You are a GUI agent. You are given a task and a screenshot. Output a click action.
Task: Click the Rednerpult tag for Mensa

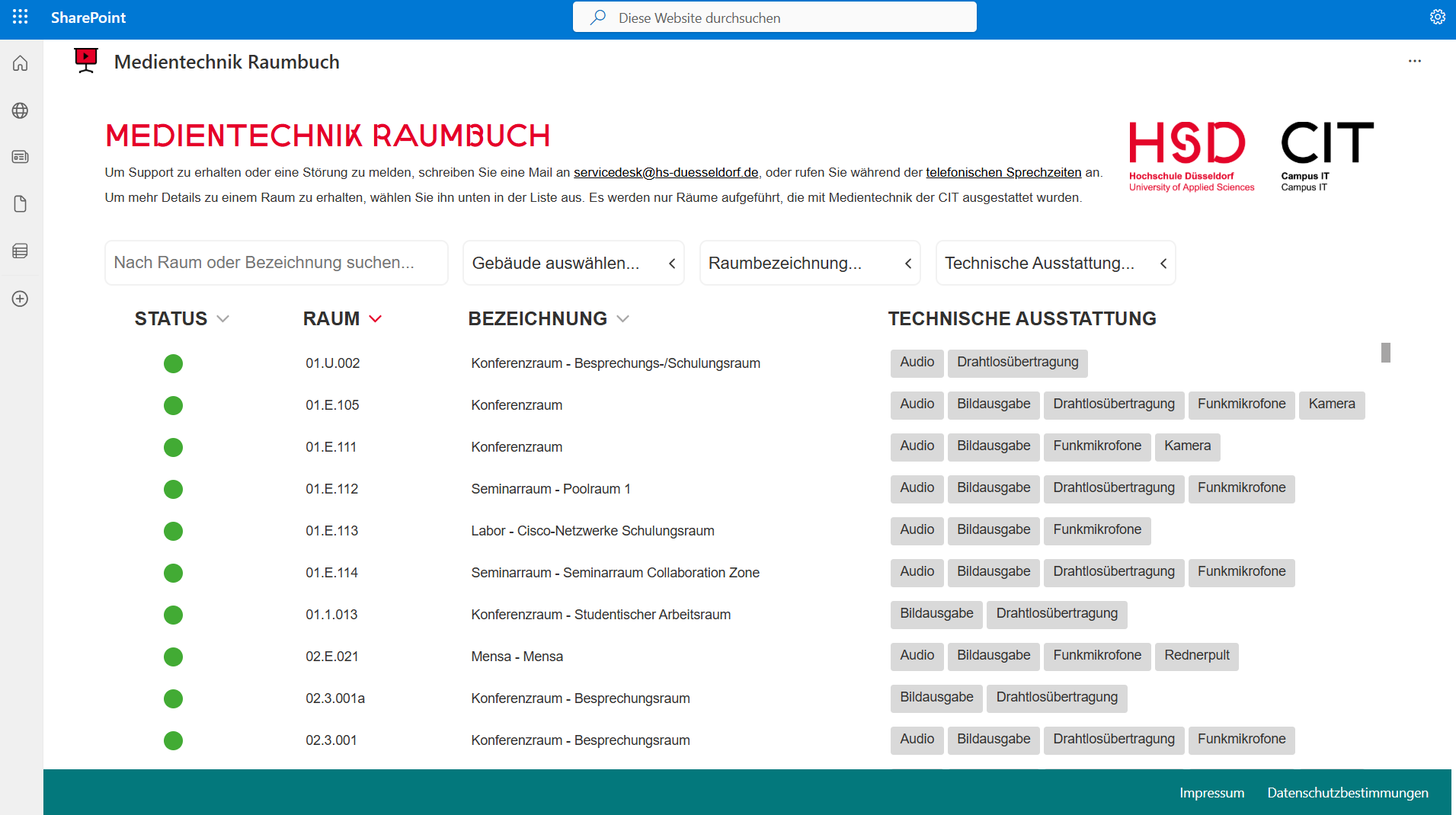pyautogui.click(x=1196, y=656)
